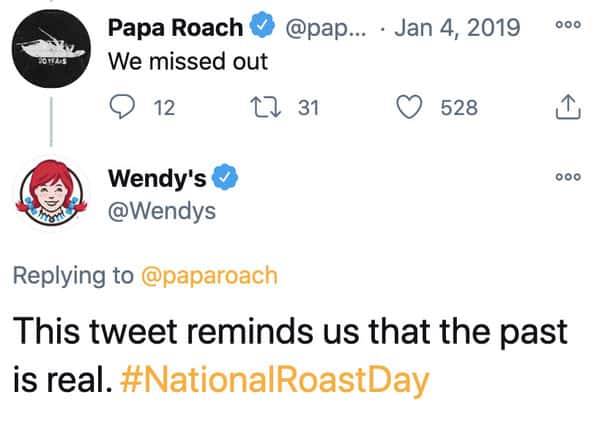Click the retweet count 31

tap(308, 107)
